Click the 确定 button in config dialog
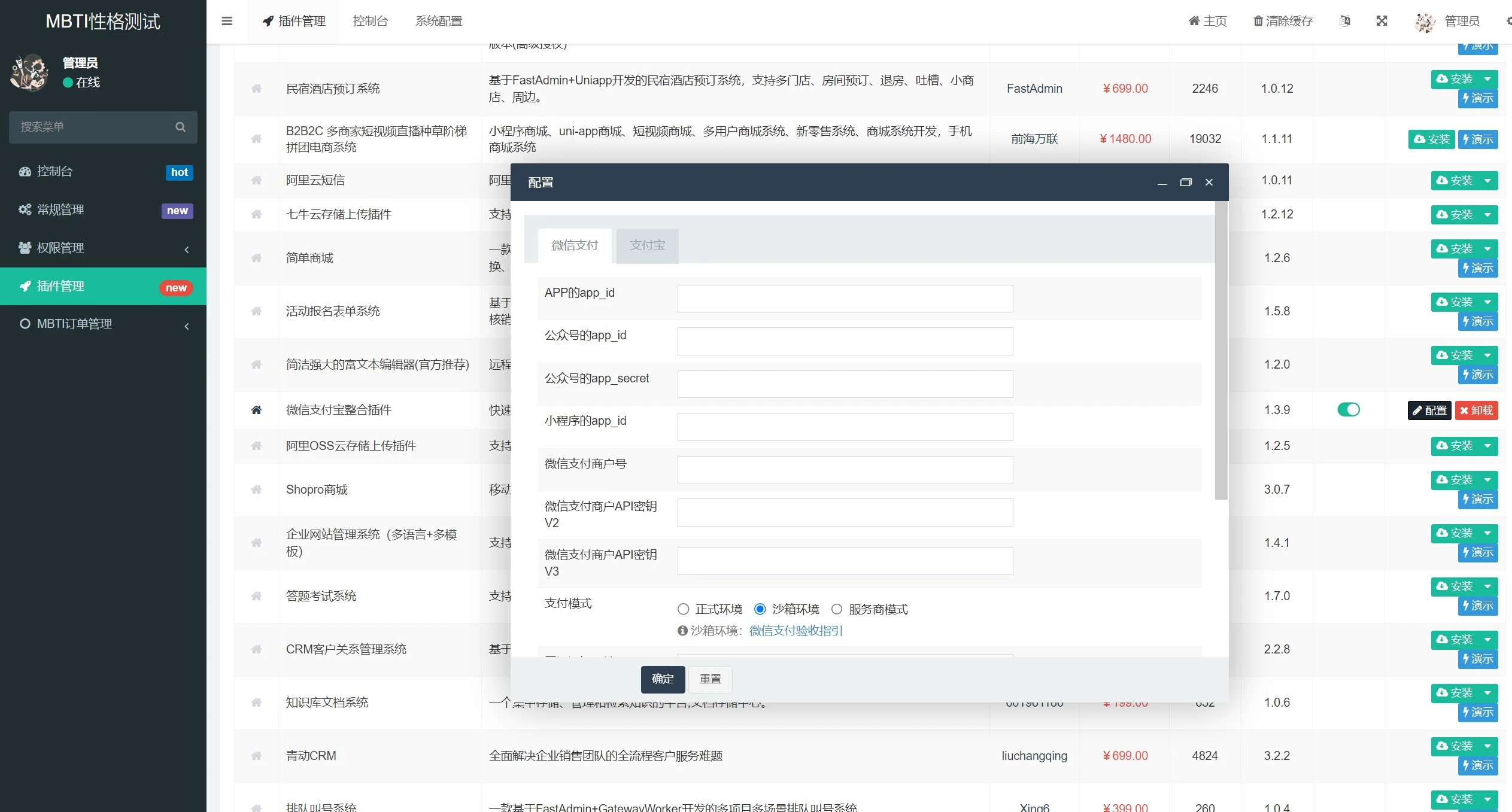Viewport: 1512px width, 812px height. (x=662, y=679)
